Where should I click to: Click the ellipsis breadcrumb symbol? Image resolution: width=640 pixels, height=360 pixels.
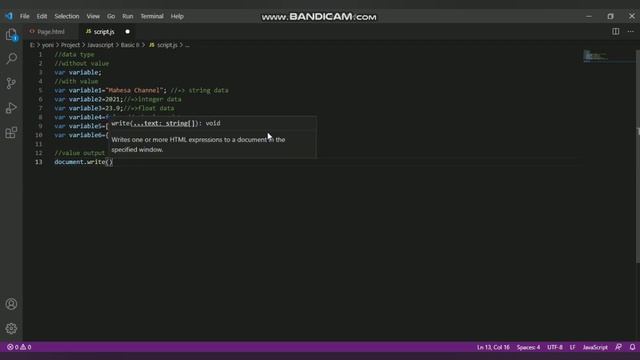(187, 45)
